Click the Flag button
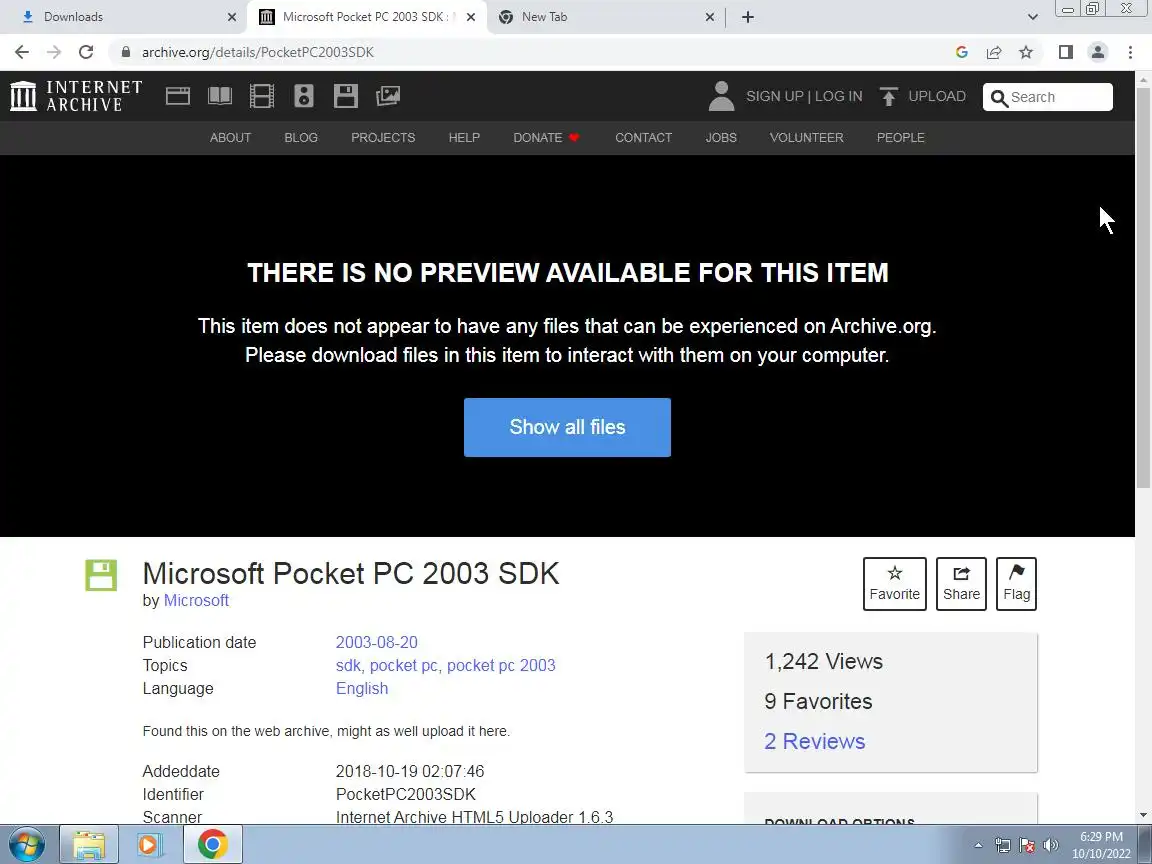 (x=1016, y=584)
